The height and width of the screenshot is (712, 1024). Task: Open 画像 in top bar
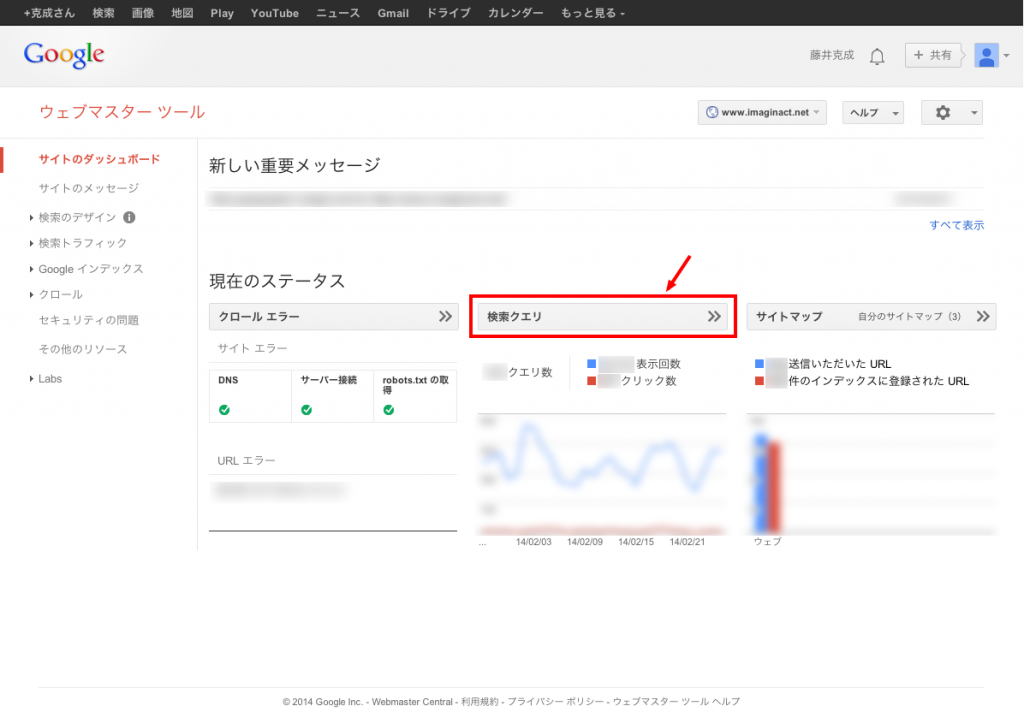tap(142, 13)
